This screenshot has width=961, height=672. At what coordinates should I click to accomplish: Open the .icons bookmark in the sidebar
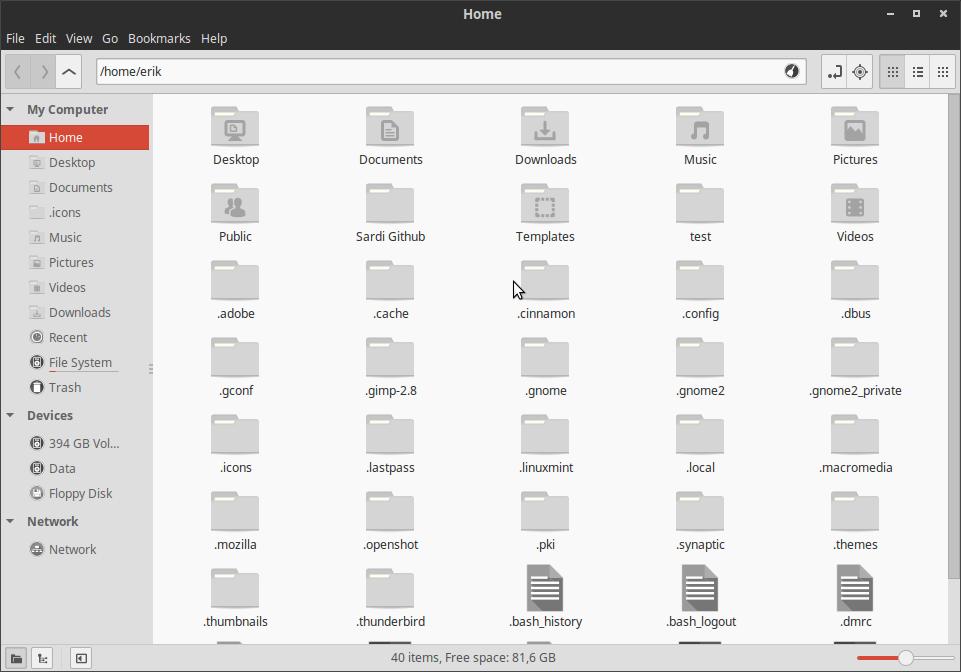click(x=75, y=213)
